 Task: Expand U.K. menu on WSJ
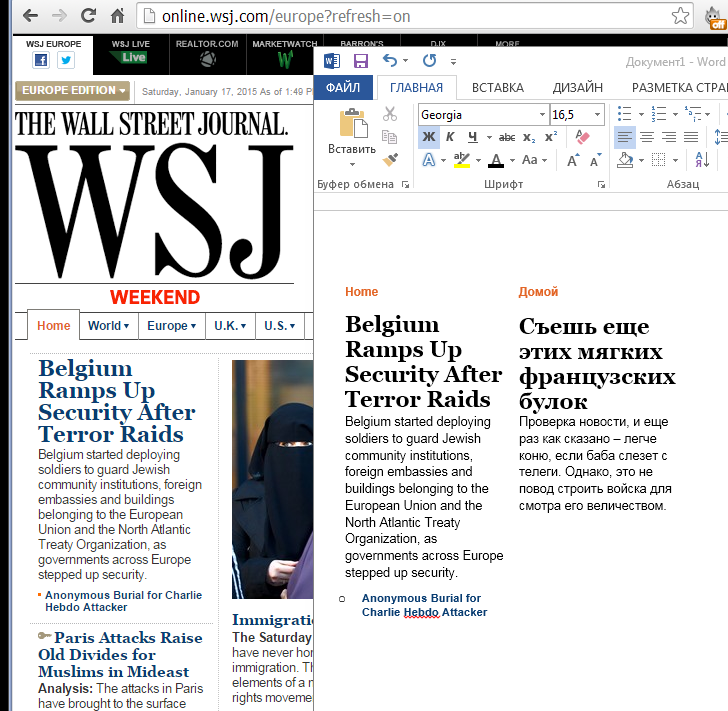coord(230,326)
